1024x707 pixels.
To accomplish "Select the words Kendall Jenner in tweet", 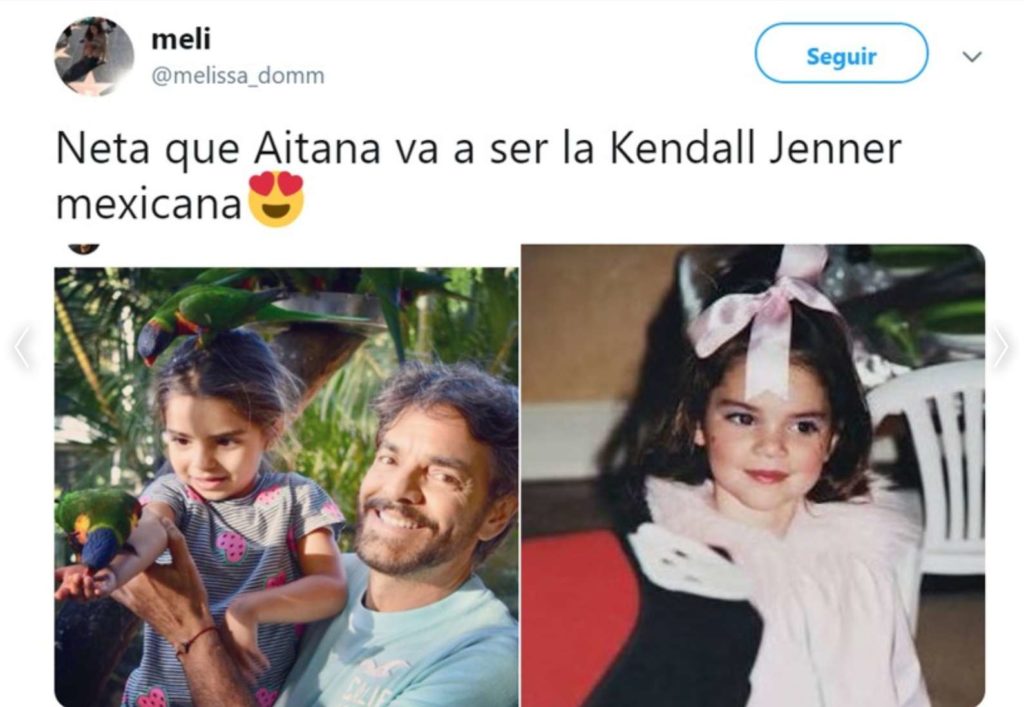I will (x=756, y=148).
